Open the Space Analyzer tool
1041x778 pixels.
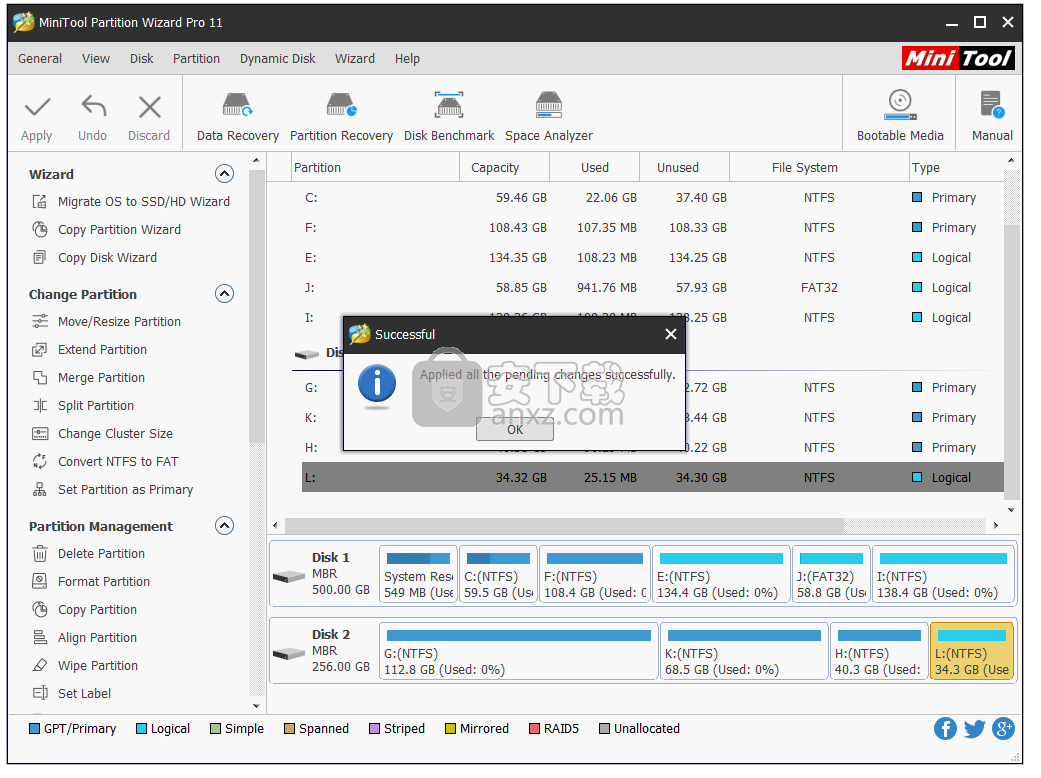pos(548,117)
